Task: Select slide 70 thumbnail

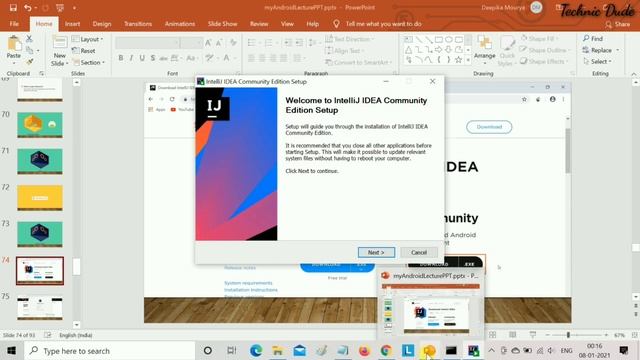Action: (40, 124)
